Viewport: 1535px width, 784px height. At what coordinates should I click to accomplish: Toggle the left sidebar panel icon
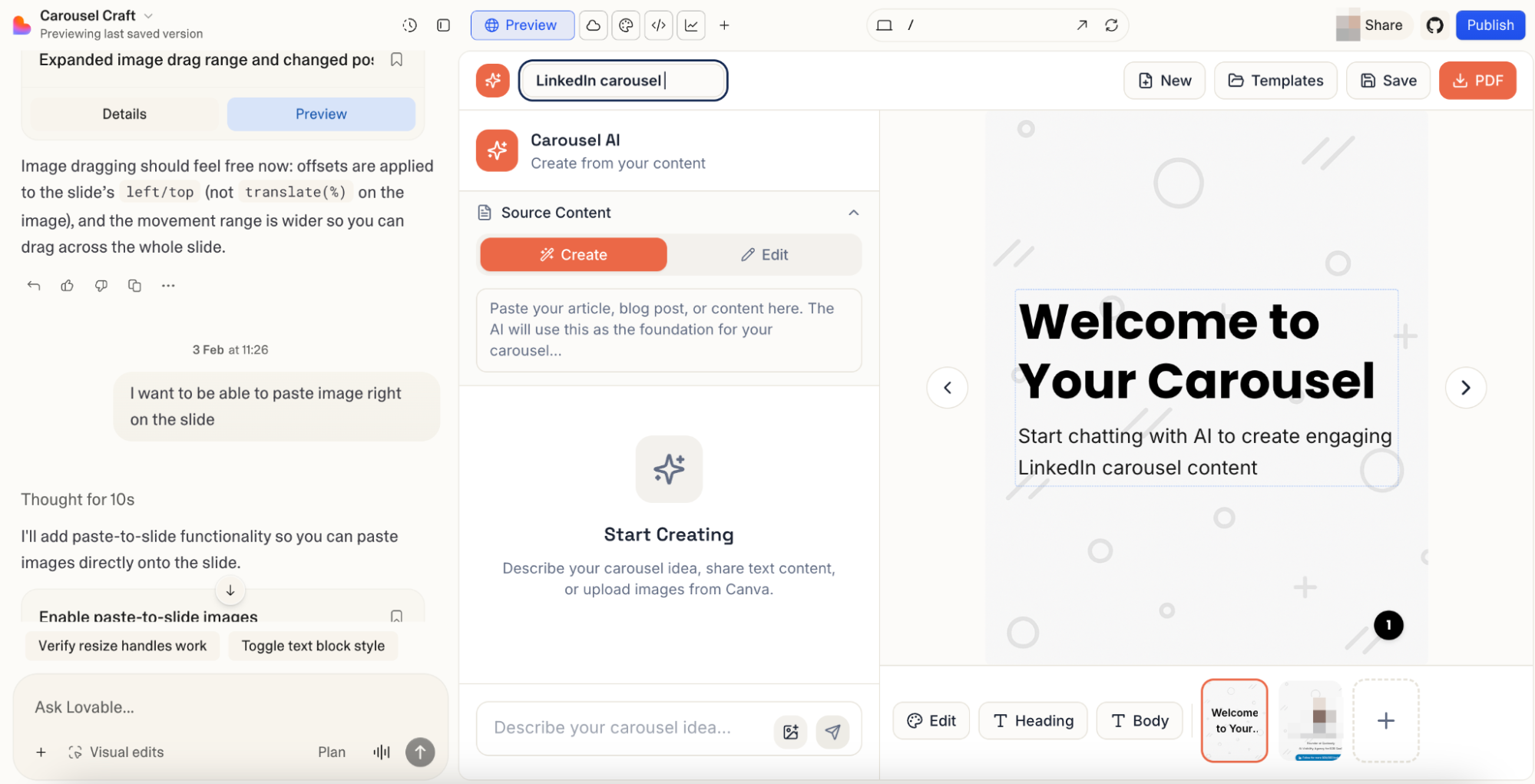(x=442, y=25)
